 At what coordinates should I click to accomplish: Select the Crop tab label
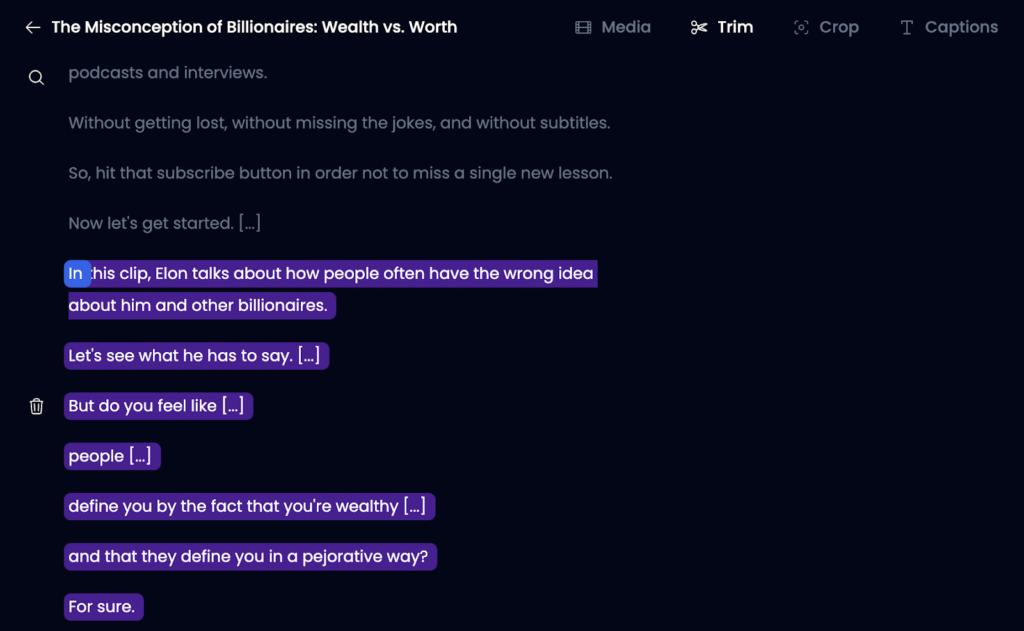[838, 28]
